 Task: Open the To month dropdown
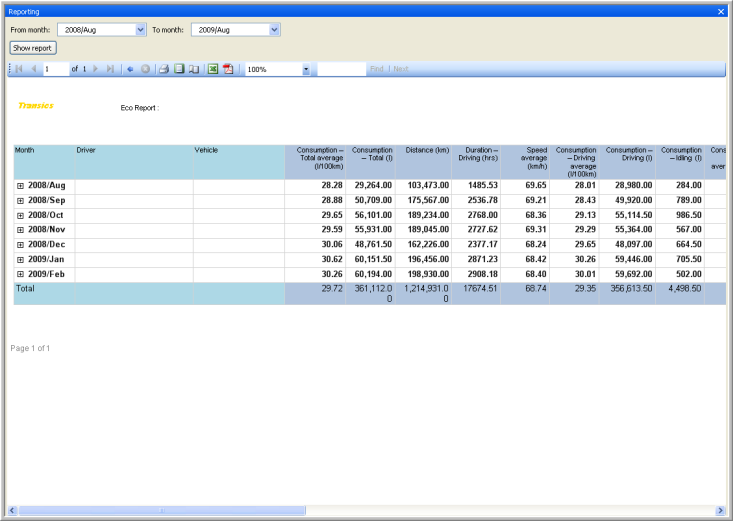274,30
